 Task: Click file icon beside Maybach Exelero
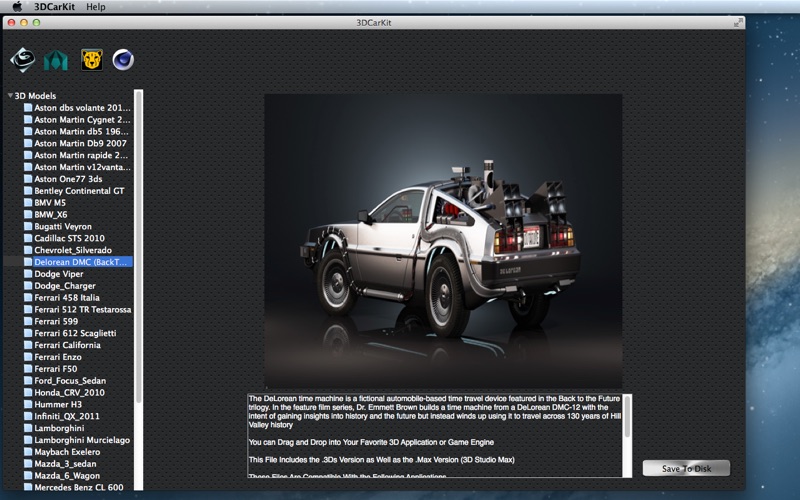tap(28, 452)
